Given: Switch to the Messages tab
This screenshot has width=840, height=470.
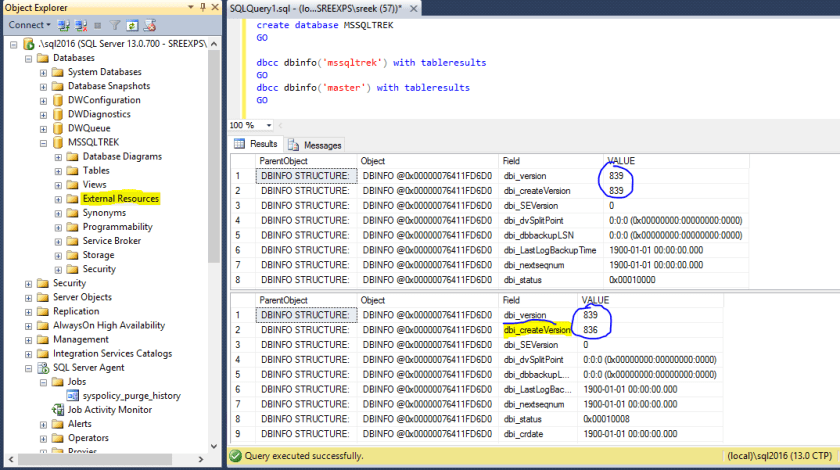Looking at the screenshot, I should coord(321,145).
